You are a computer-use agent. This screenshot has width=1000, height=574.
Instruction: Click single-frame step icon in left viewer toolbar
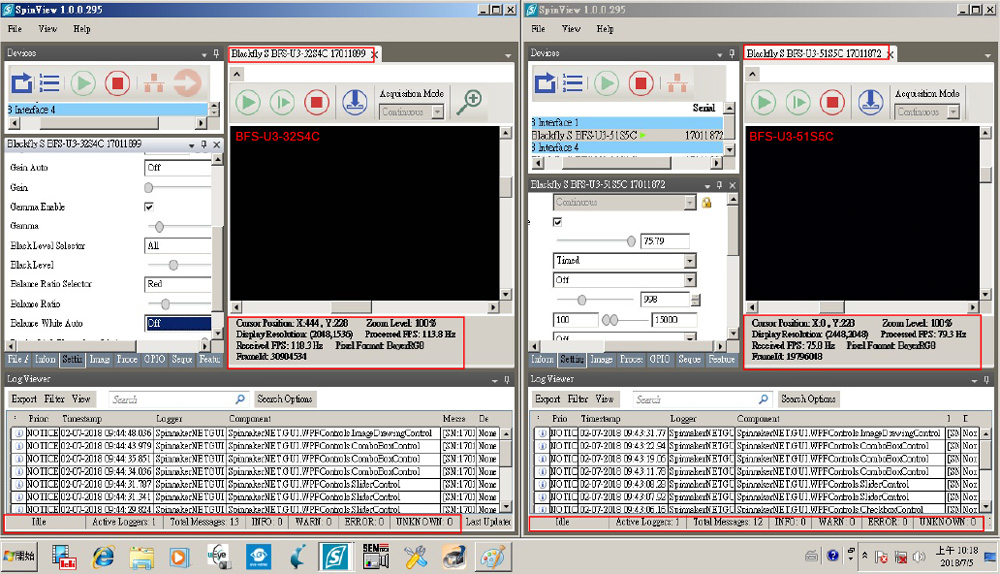point(283,101)
